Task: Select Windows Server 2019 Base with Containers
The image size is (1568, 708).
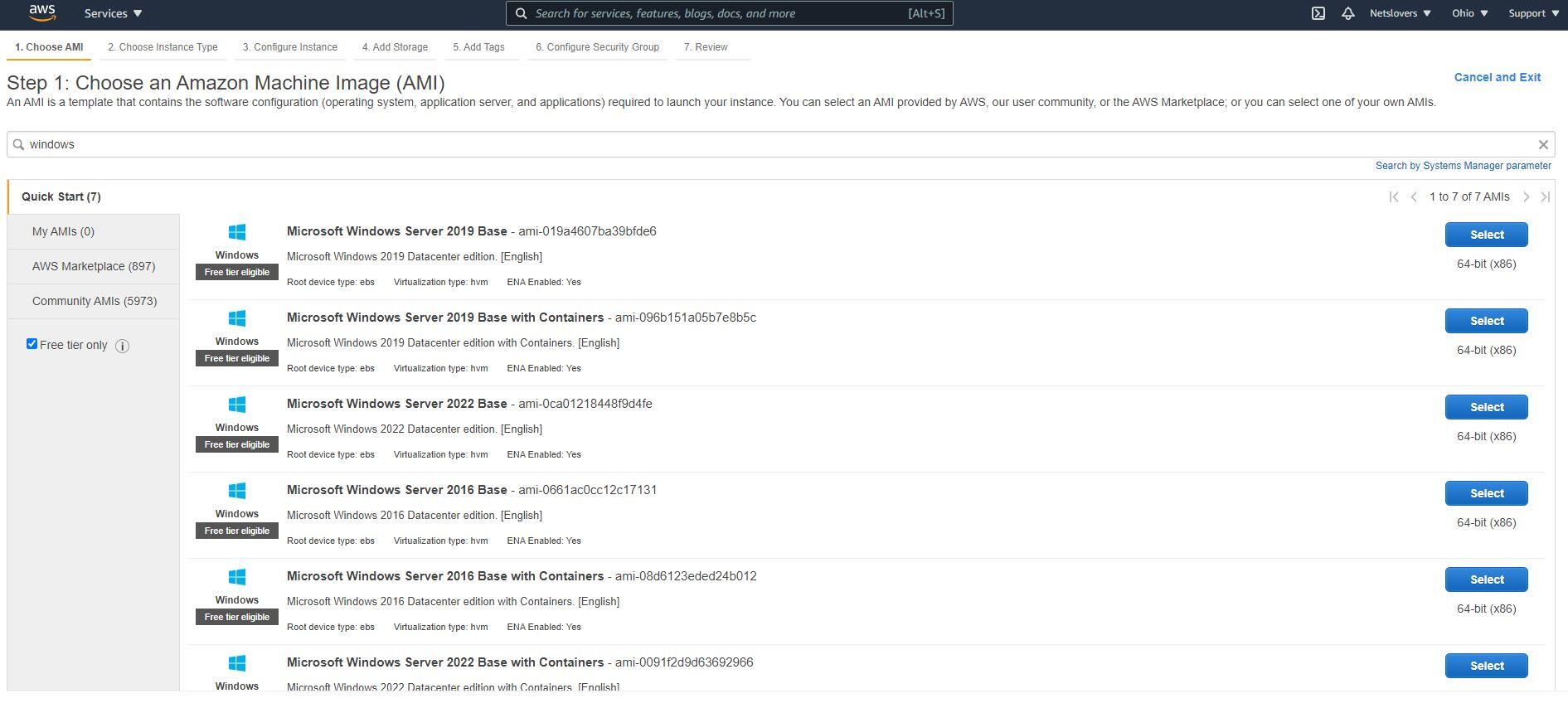Action: pos(1486,321)
